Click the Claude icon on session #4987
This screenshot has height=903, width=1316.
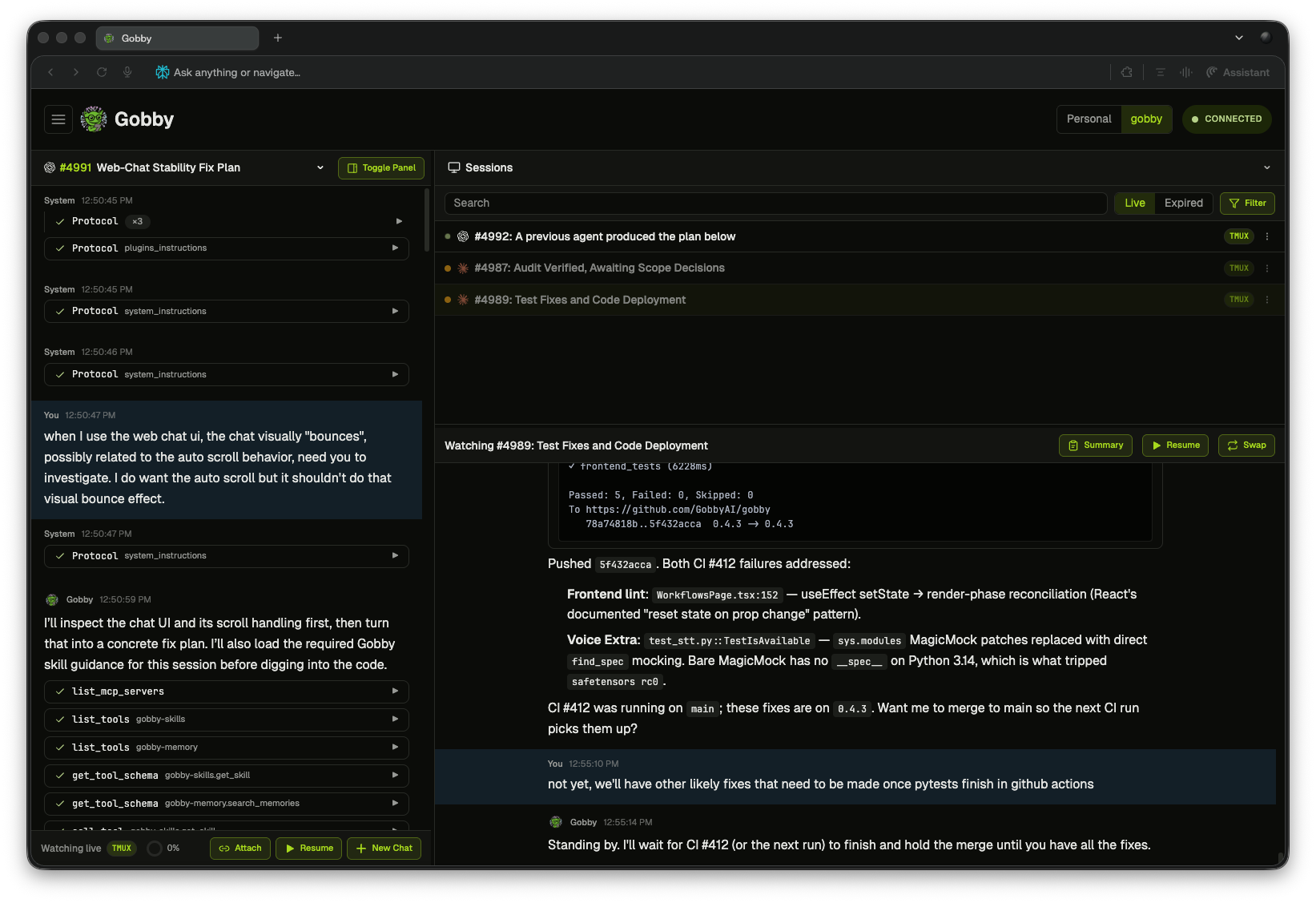(463, 268)
